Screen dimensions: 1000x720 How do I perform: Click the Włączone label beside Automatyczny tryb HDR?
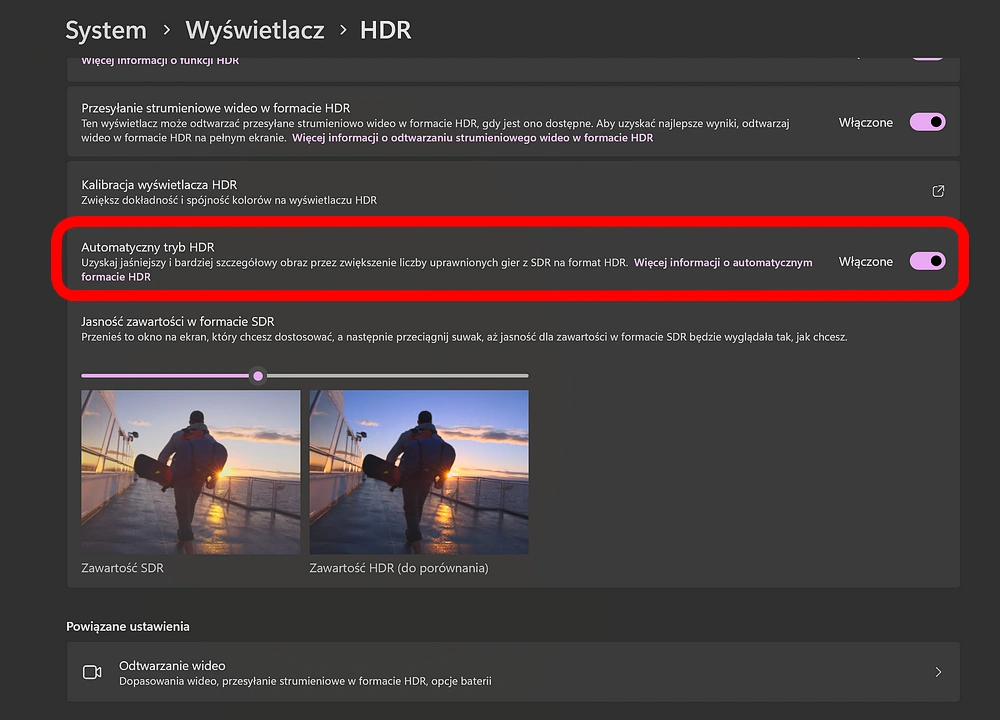[x=865, y=261]
